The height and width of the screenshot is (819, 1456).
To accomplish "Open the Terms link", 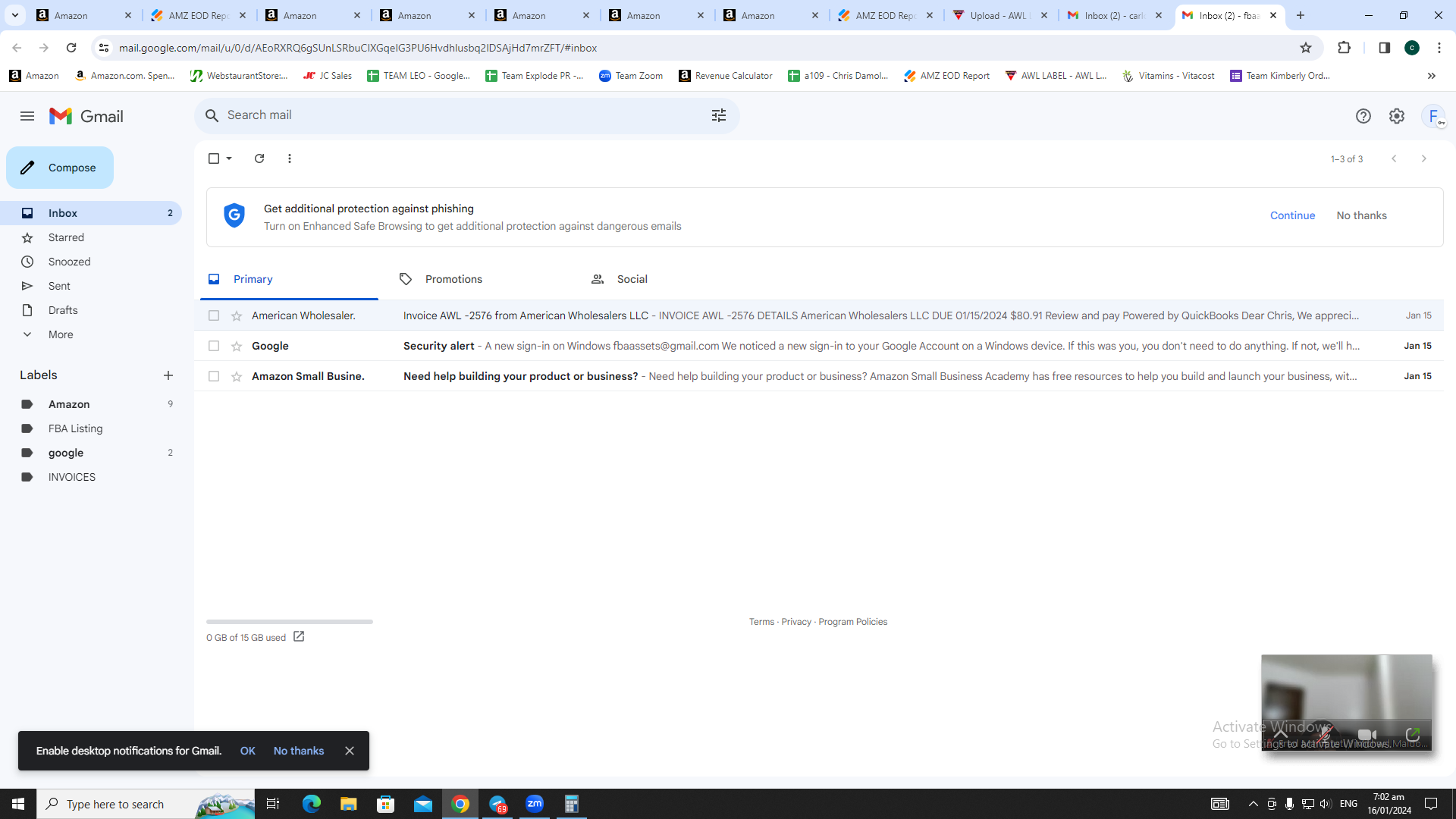I will click(x=761, y=622).
